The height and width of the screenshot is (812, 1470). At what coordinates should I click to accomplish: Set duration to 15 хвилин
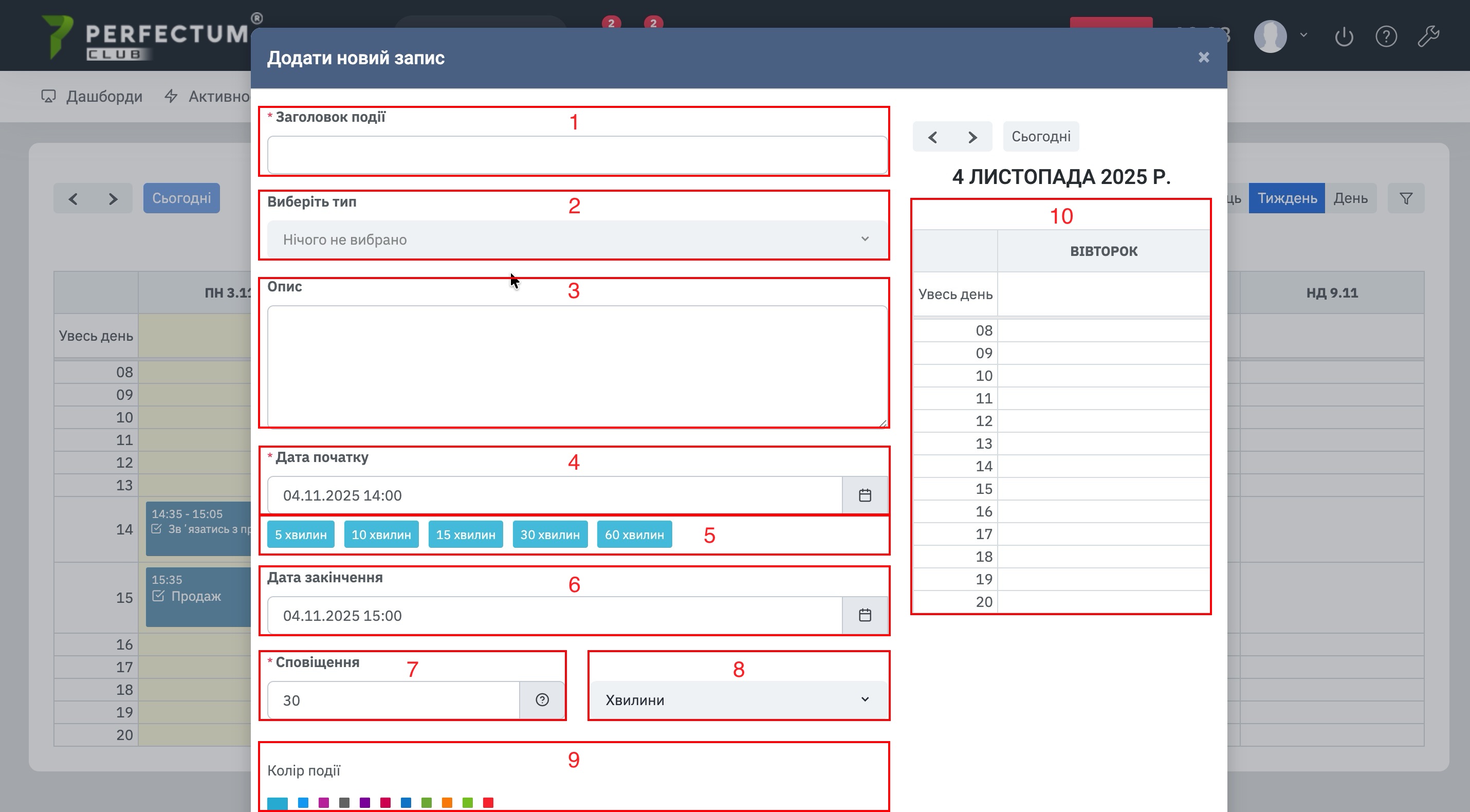point(465,534)
